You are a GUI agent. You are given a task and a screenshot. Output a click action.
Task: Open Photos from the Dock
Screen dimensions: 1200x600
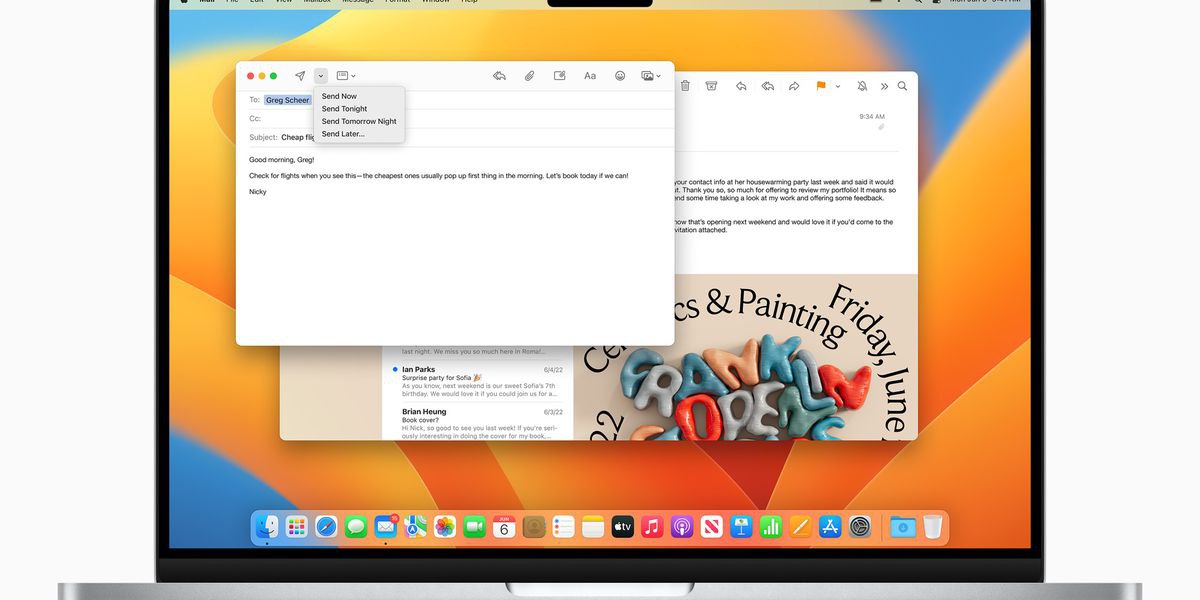(x=445, y=527)
